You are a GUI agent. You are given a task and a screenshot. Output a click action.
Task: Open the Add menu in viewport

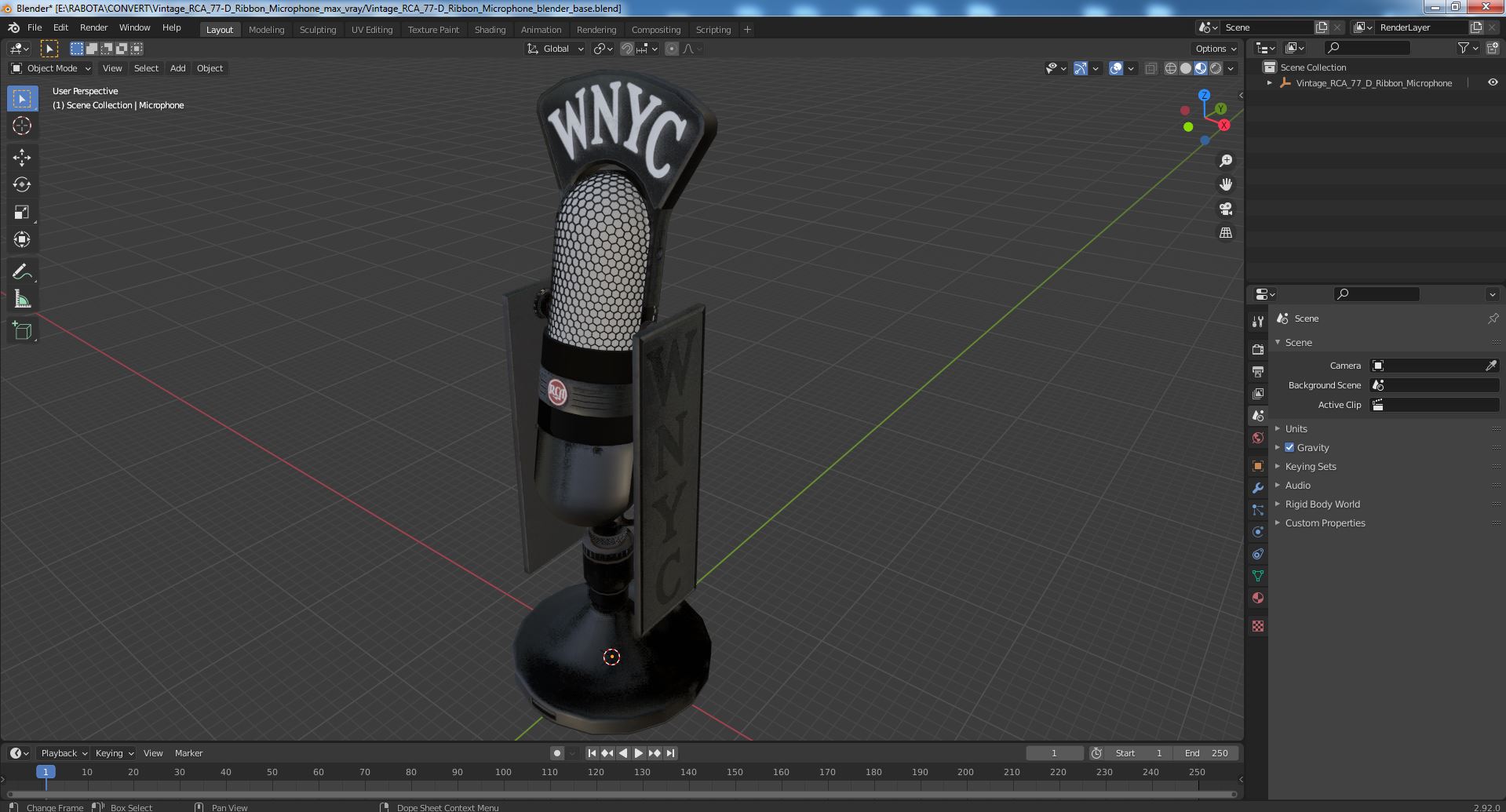178,68
